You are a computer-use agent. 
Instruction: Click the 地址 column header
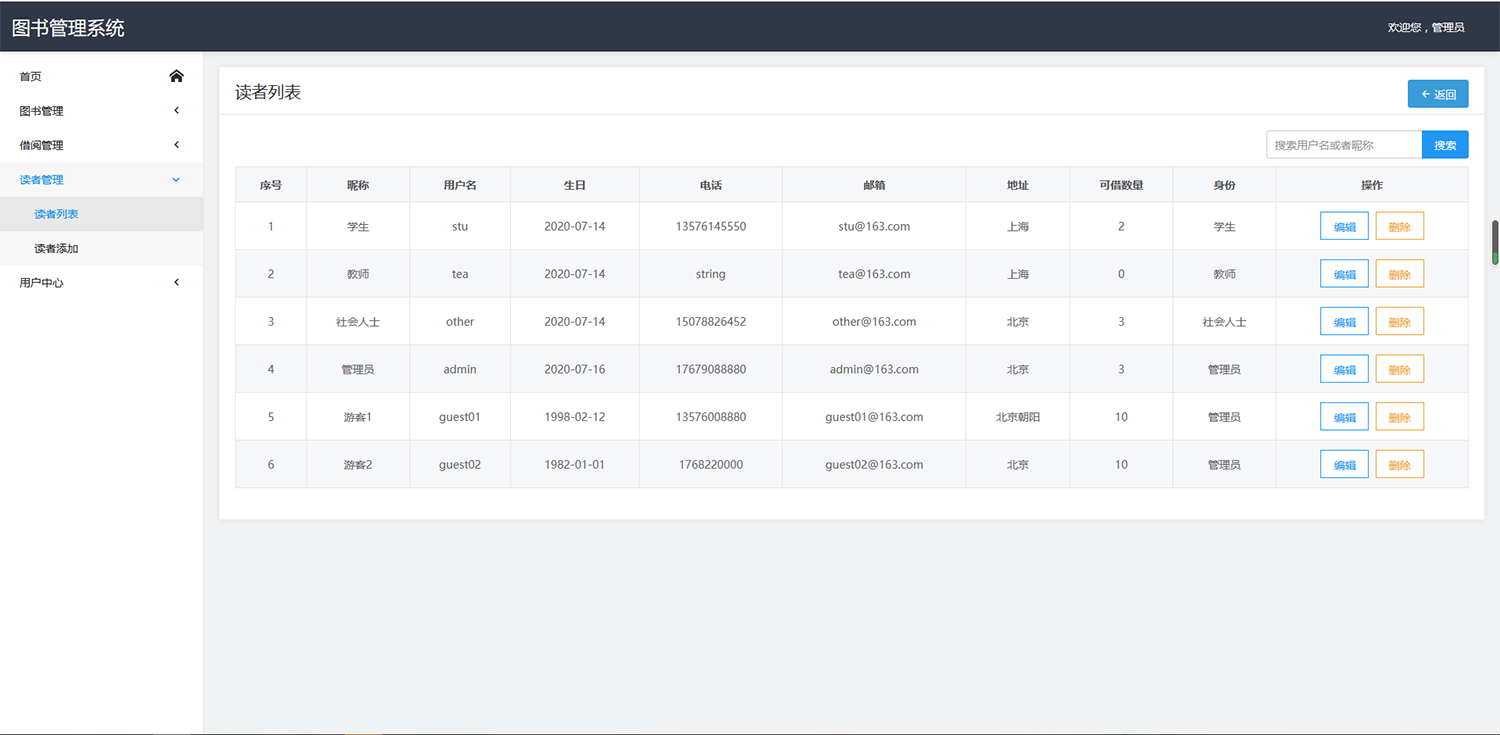pyautogui.click(x=1018, y=185)
